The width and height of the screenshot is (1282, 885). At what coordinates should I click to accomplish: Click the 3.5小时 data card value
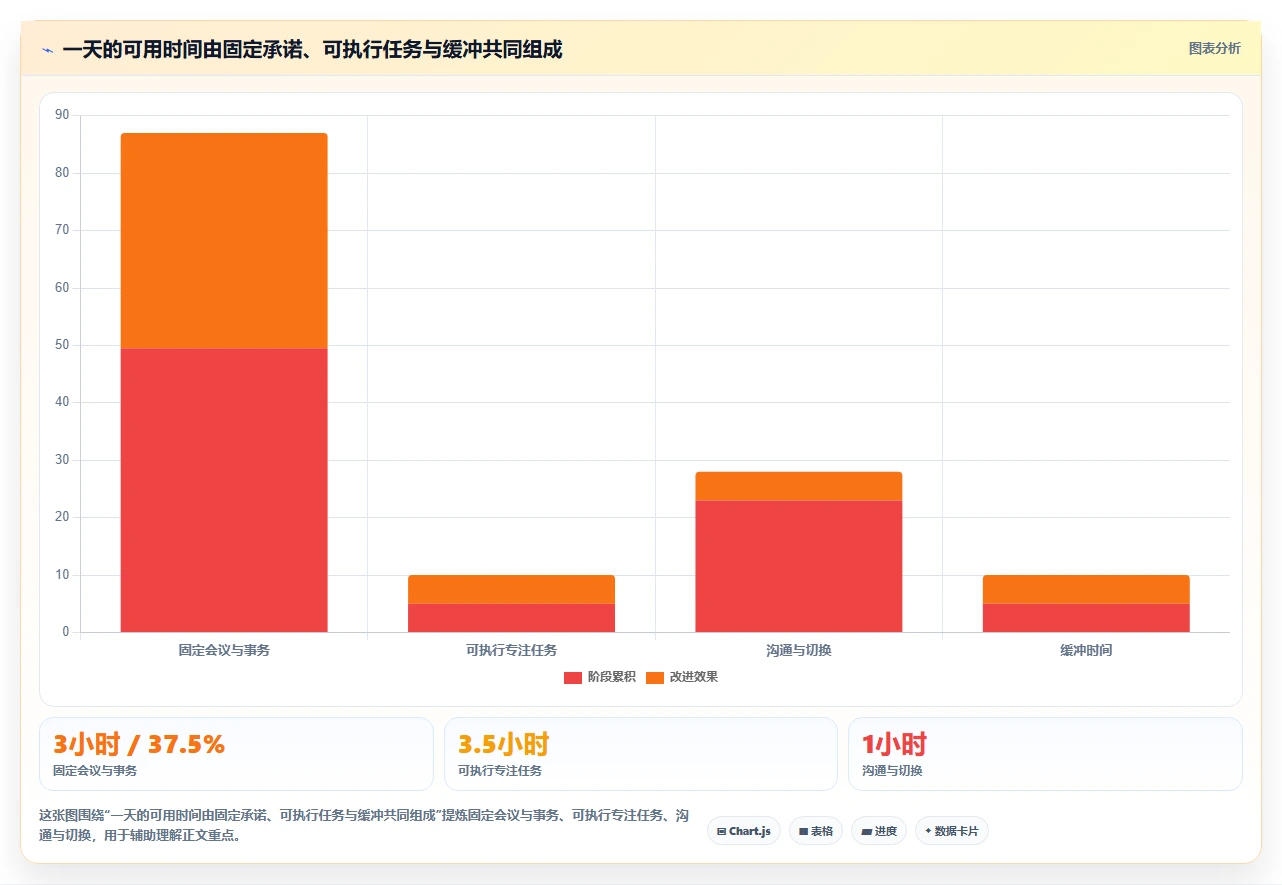click(504, 744)
